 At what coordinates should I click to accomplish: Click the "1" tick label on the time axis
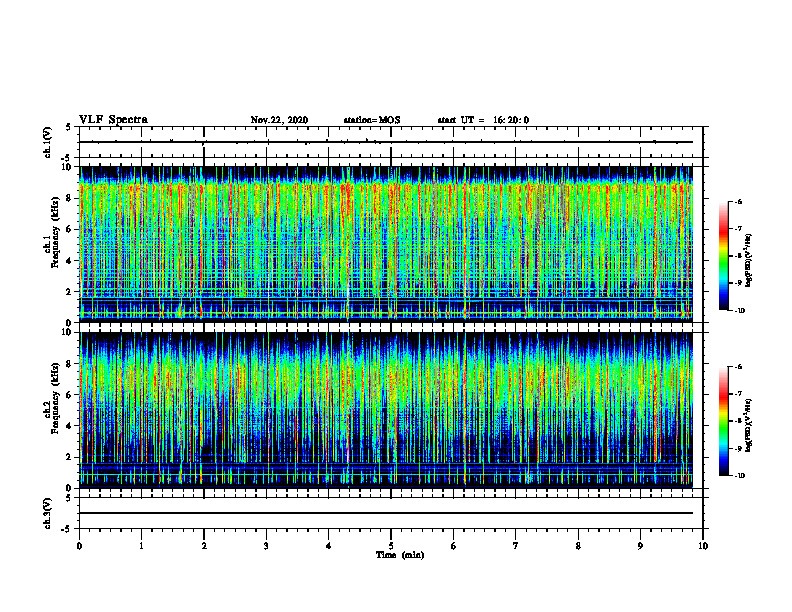coord(141,546)
